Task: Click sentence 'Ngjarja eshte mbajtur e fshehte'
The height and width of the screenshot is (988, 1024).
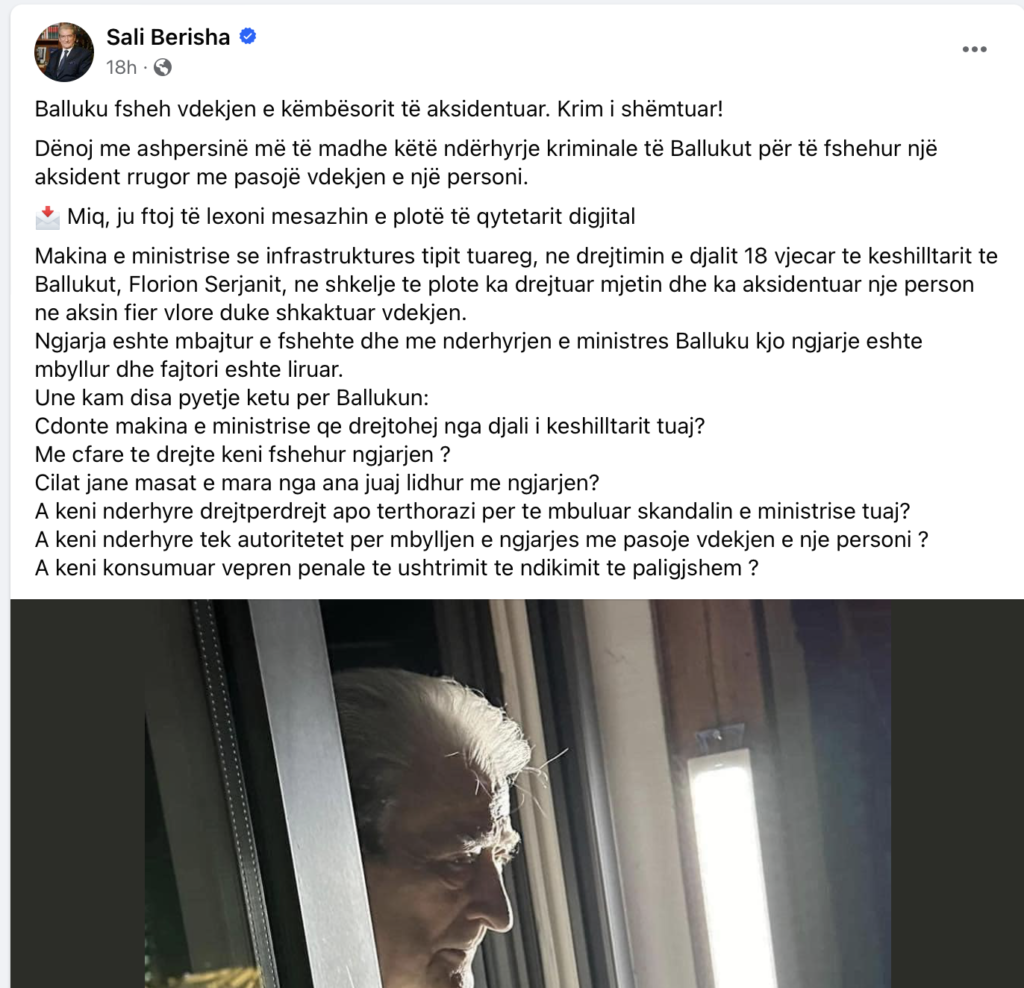Action: coord(478,355)
